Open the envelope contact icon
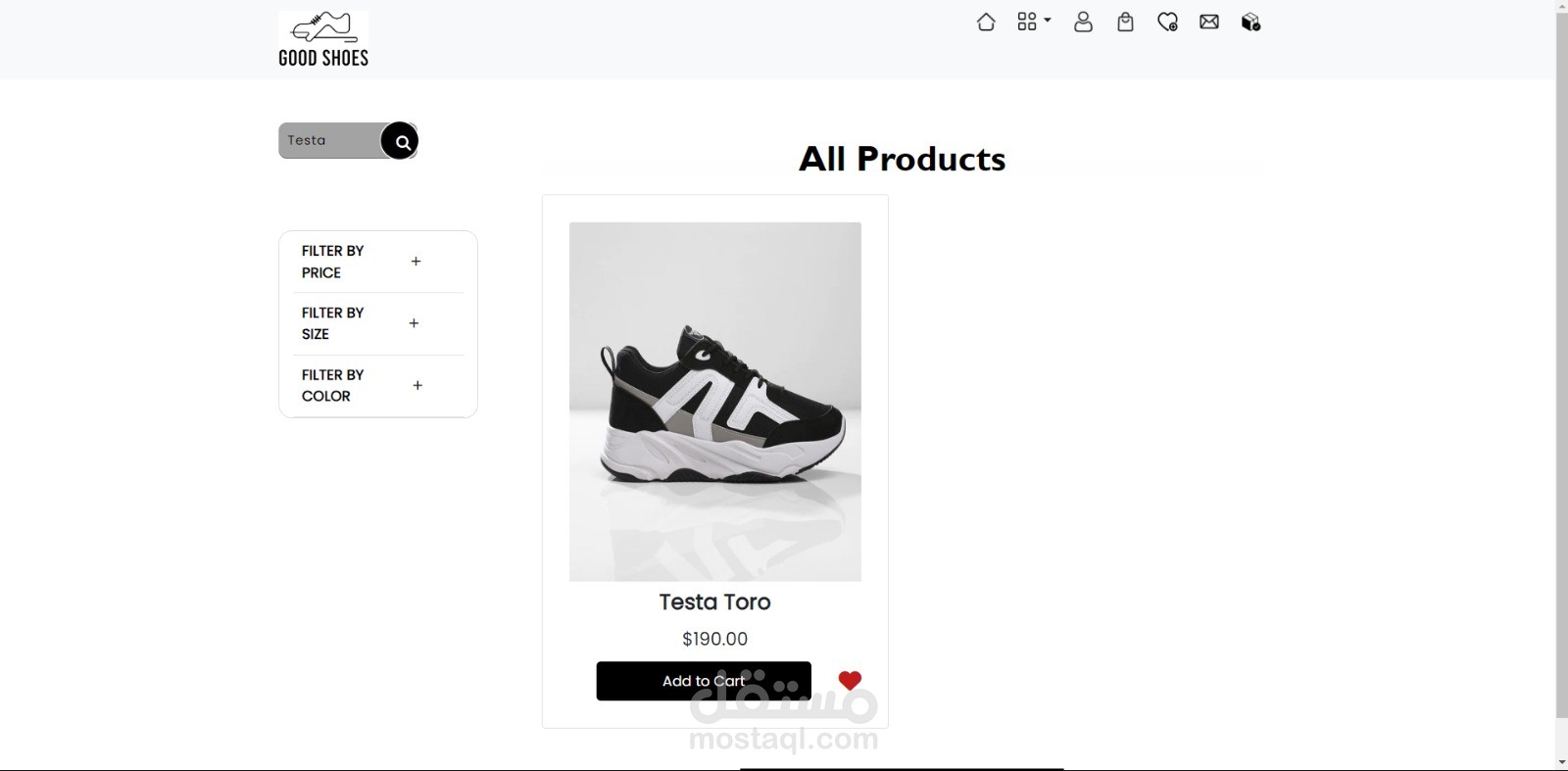This screenshot has height=771, width=1568. [1209, 22]
